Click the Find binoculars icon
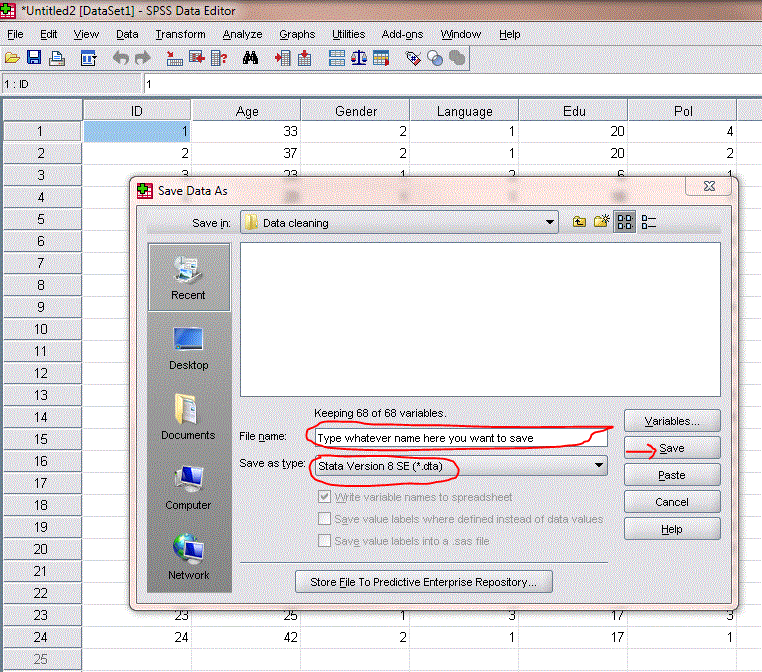 coord(250,58)
